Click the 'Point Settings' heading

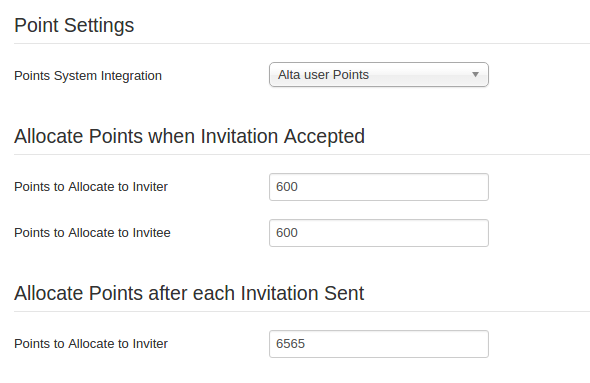click(x=74, y=25)
